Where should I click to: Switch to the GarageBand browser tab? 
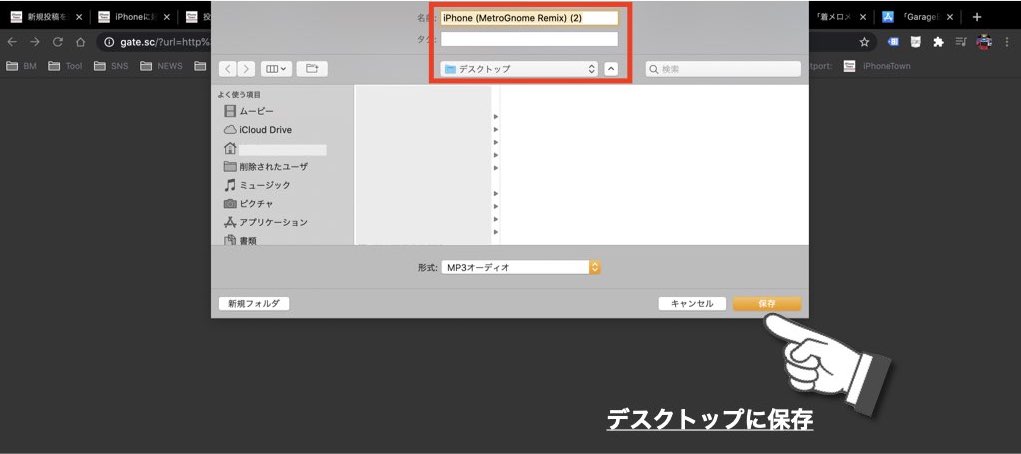coord(918,17)
